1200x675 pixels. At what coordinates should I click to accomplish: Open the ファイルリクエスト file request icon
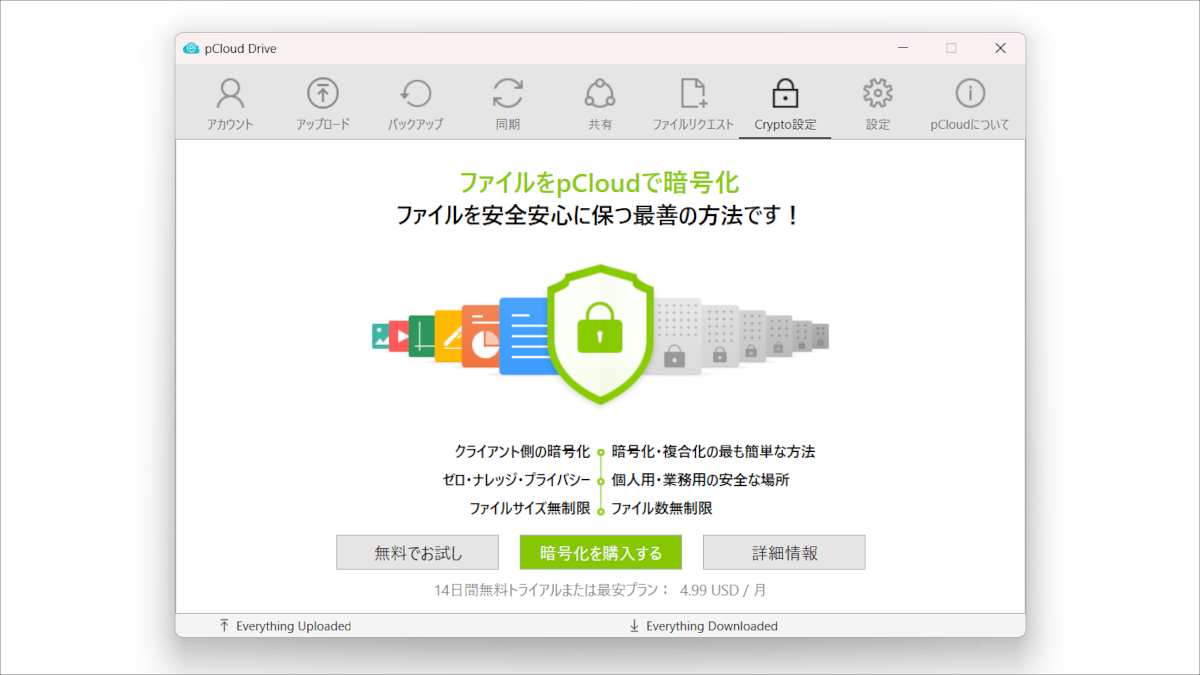click(693, 94)
